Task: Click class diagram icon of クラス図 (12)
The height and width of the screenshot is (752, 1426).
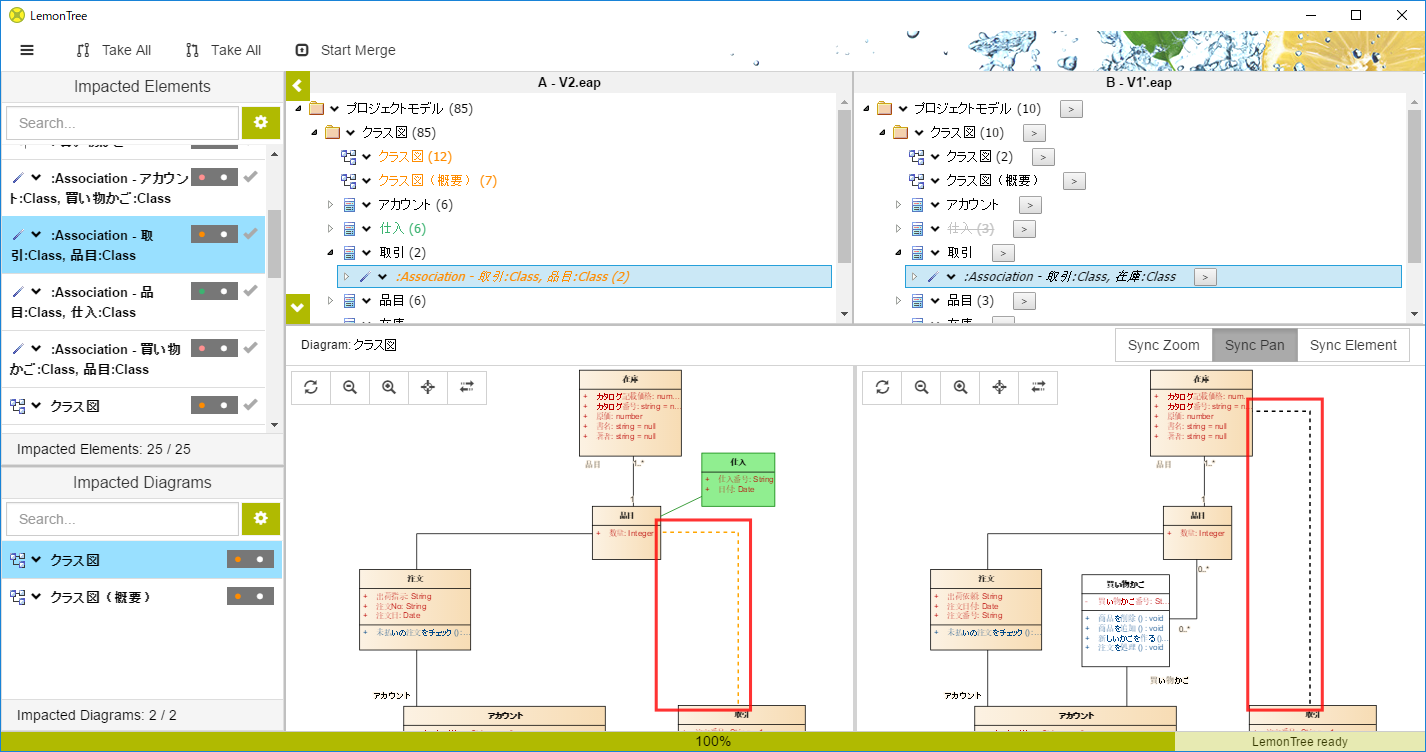Action: 349,156
